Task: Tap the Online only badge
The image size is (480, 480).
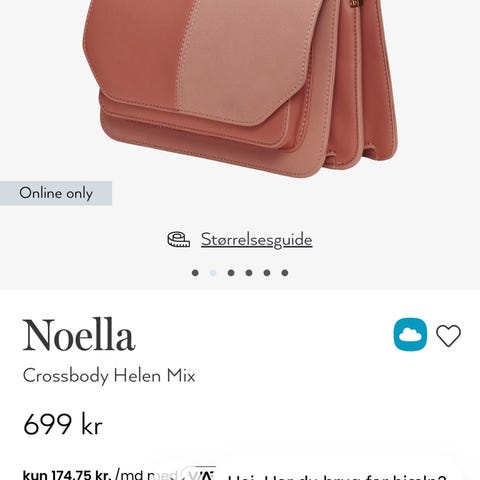Action: click(x=56, y=193)
